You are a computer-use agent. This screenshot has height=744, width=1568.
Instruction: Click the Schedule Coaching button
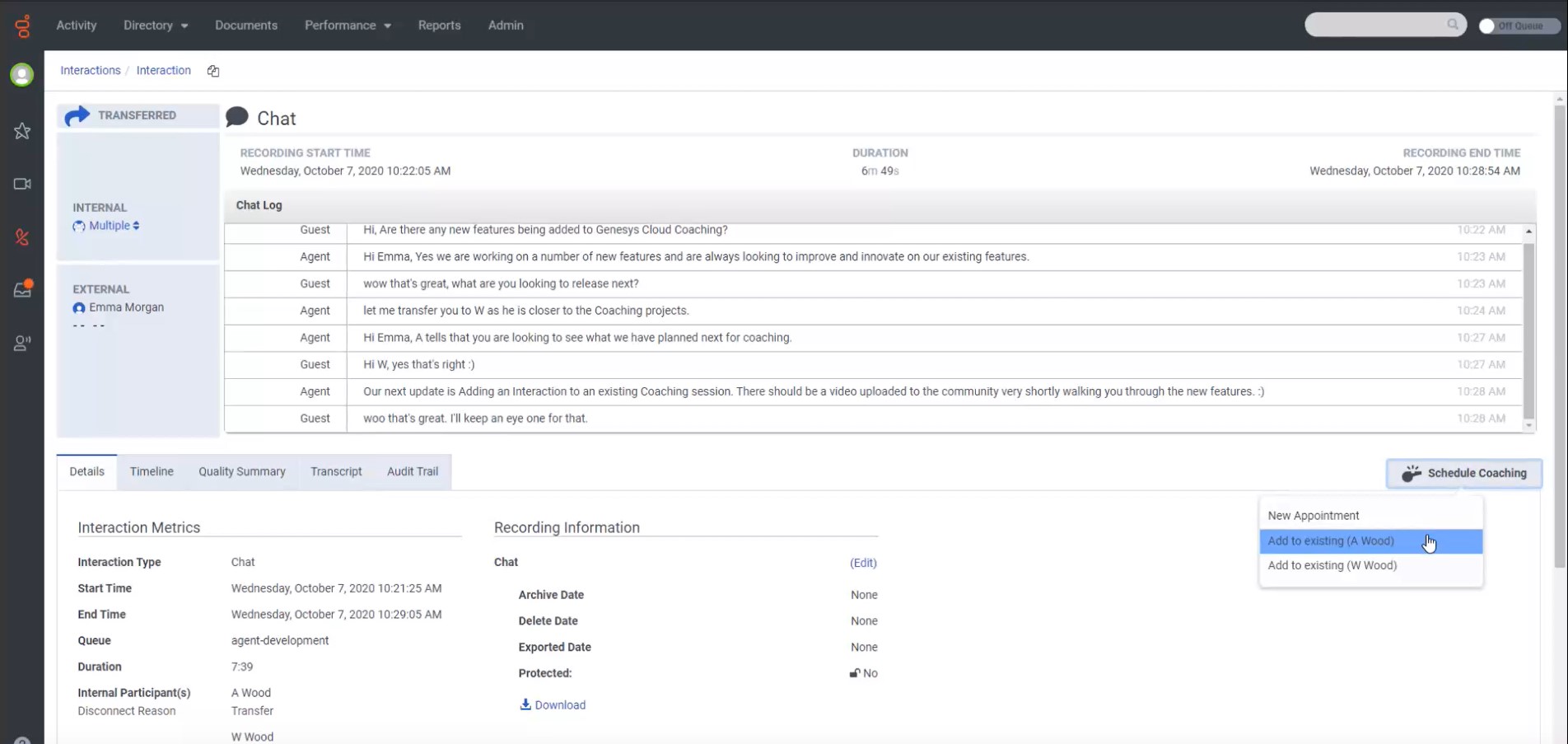1463,473
